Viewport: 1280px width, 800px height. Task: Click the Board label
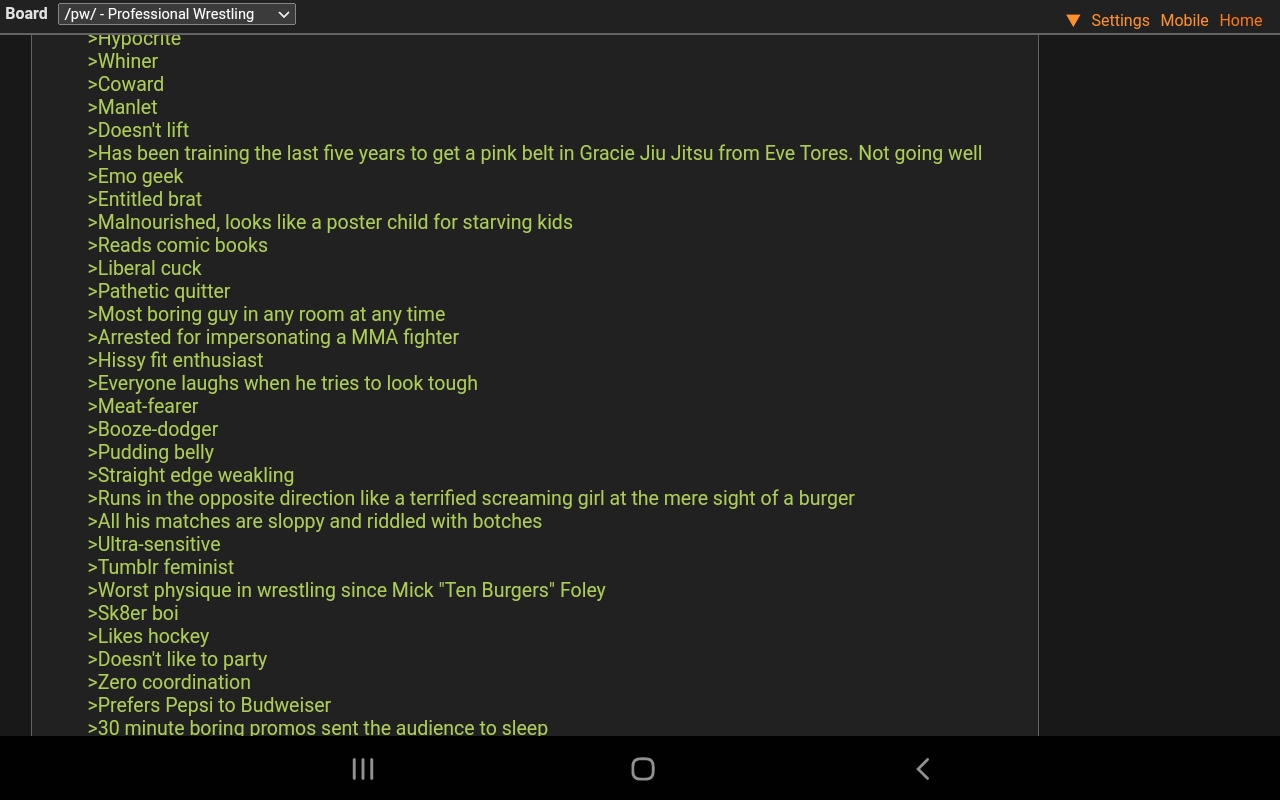click(x=26, y=14)
